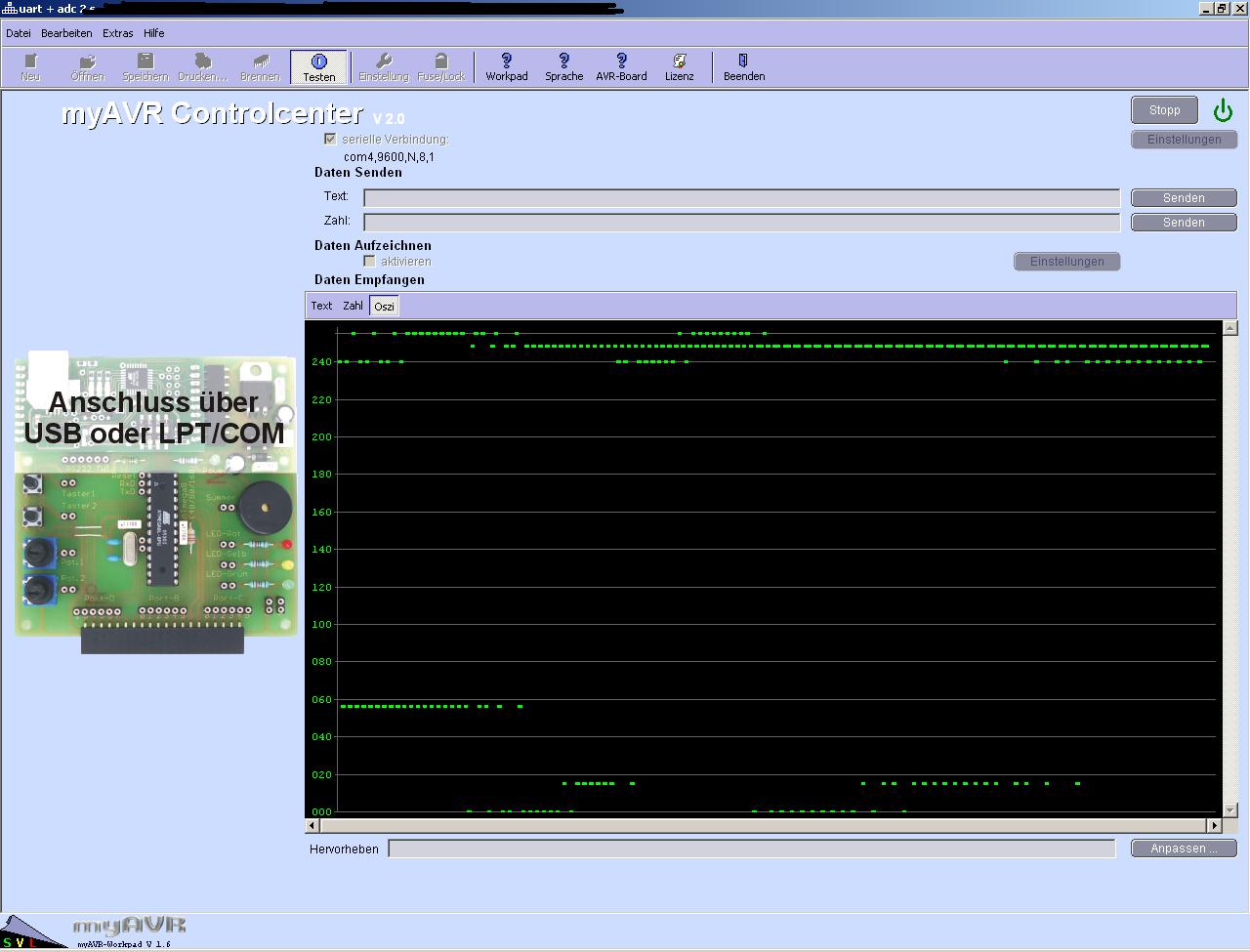Click the top-right Einstellungen button
Image resolution: width=1250 pixels, height=952 pixels.
pyautogui.click(x=1184, y=140)
